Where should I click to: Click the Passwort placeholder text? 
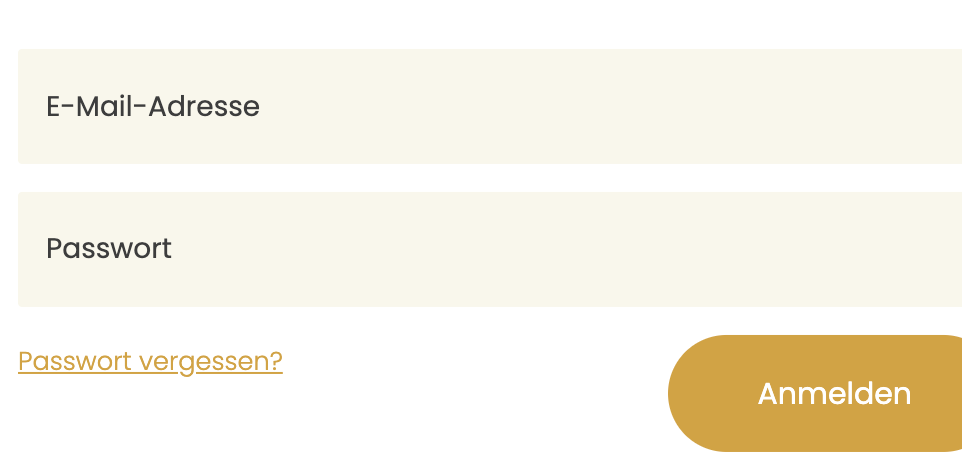coord(109,249)
